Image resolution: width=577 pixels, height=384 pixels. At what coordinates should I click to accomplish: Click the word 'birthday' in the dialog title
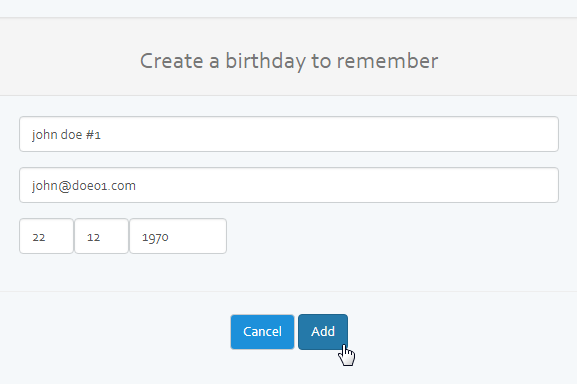[x=265, y=61]
